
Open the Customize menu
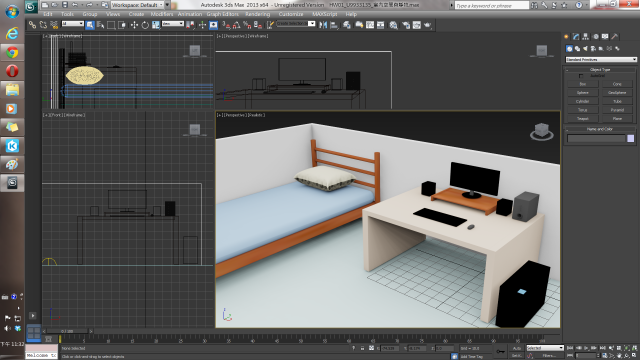(x=291, y=14)
